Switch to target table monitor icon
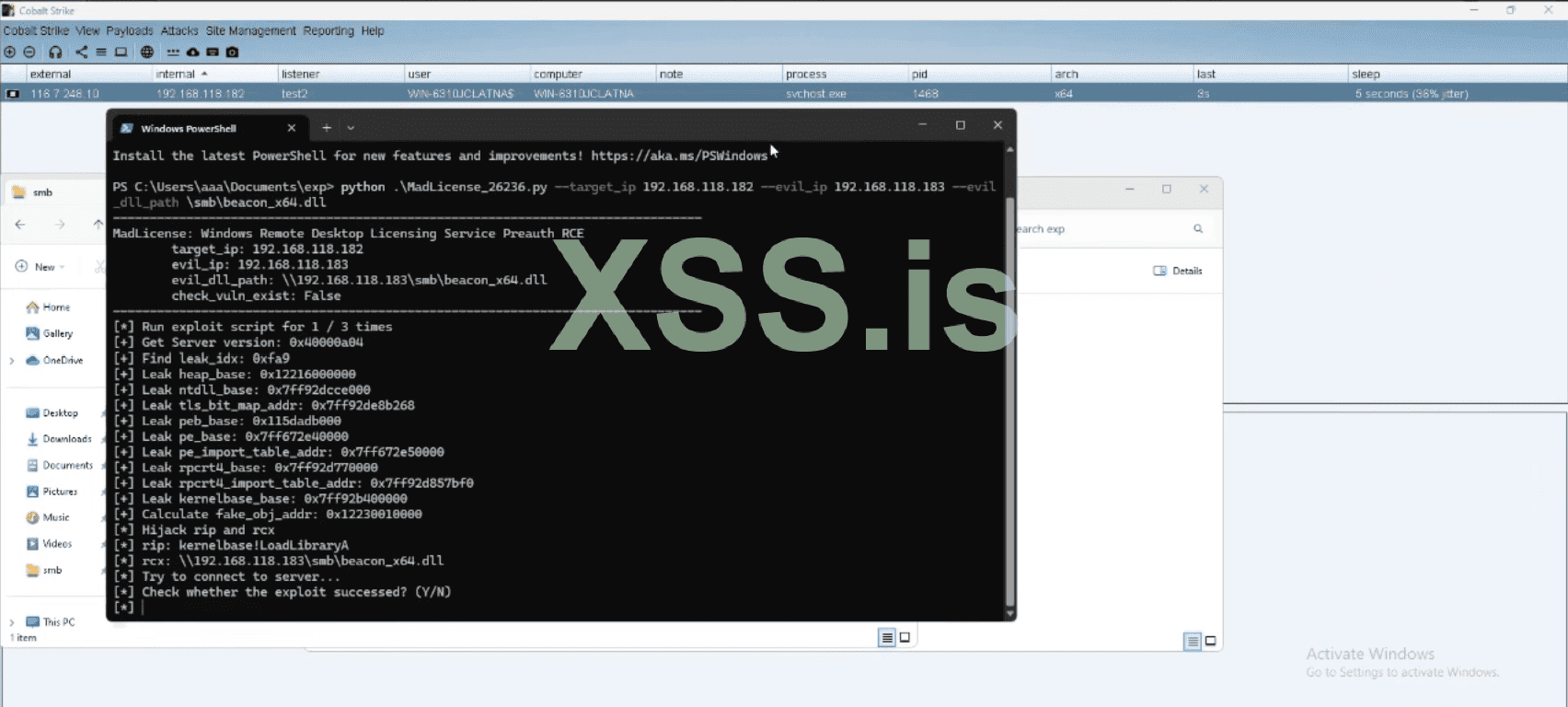 point(121,52)
